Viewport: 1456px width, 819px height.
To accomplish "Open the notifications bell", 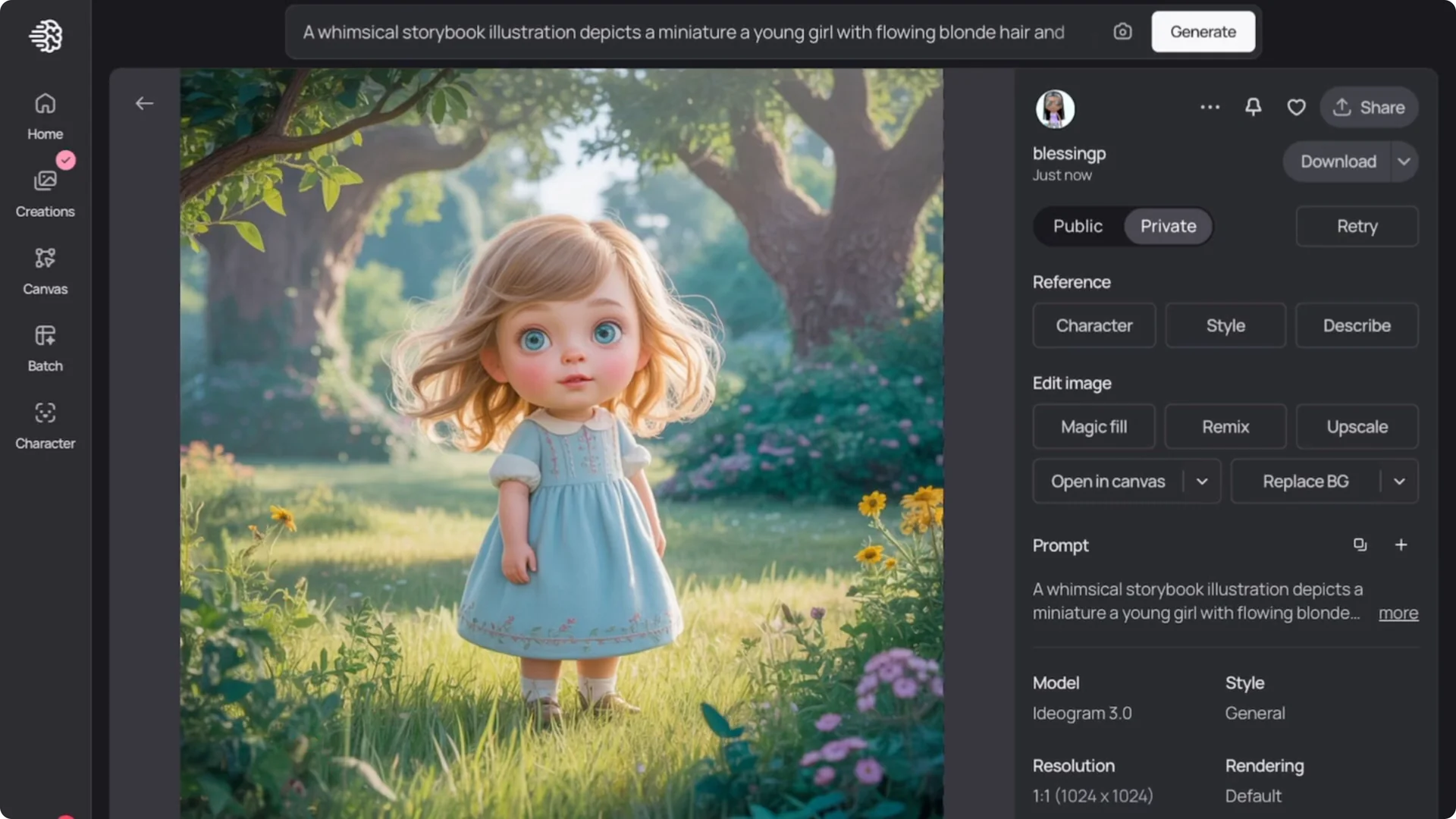I will (x=1253, y=107).
